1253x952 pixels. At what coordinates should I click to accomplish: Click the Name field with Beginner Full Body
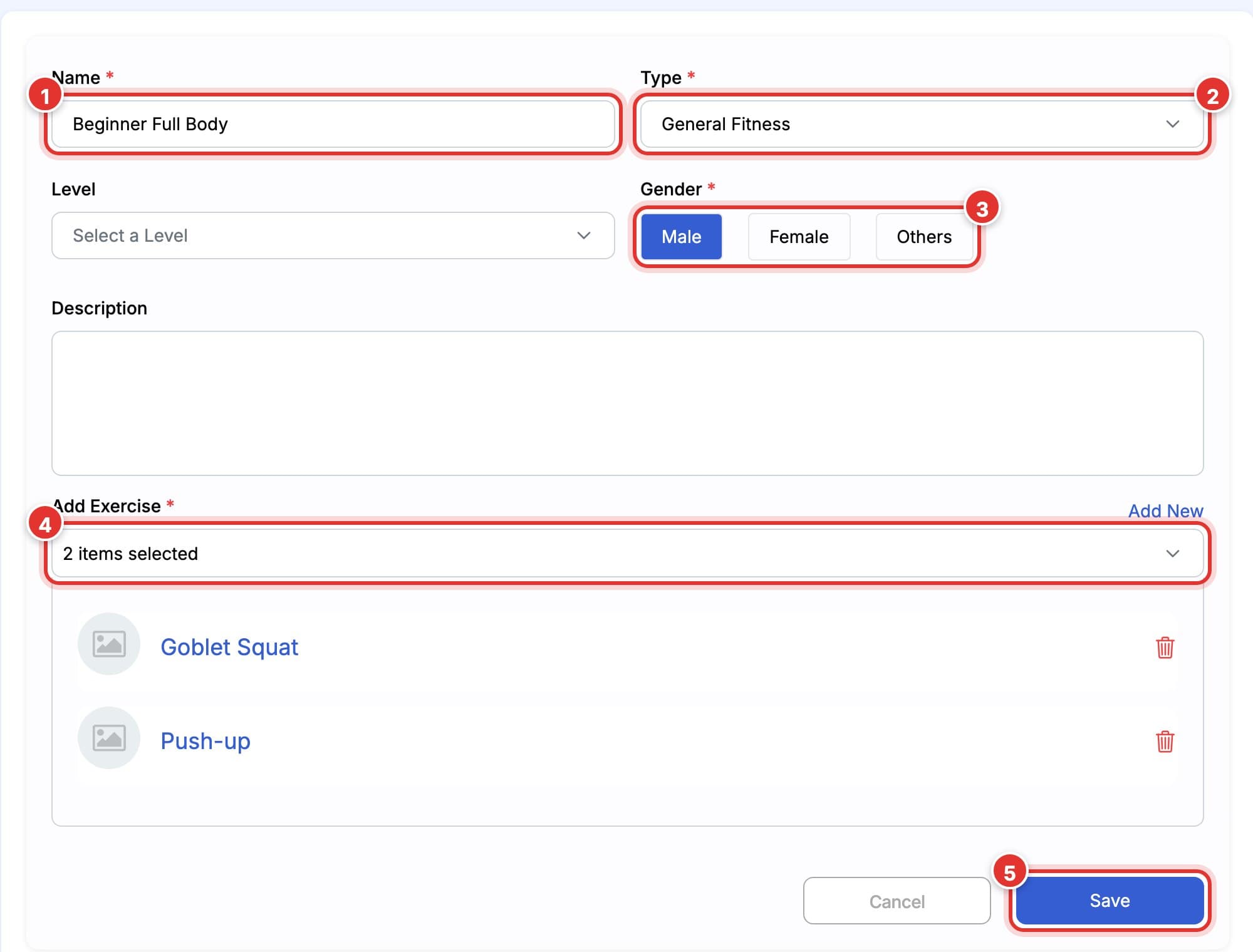[x=333, y=124]
